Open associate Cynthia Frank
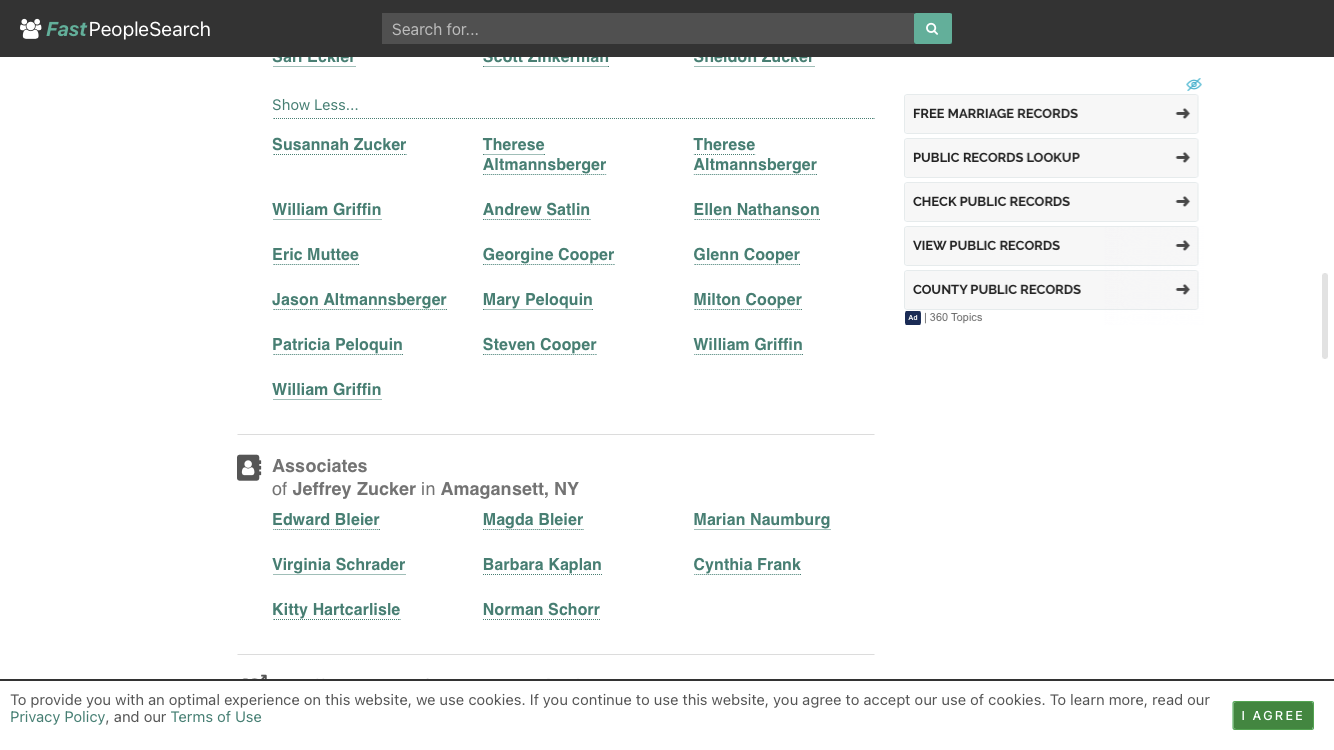 coord(747,564)
